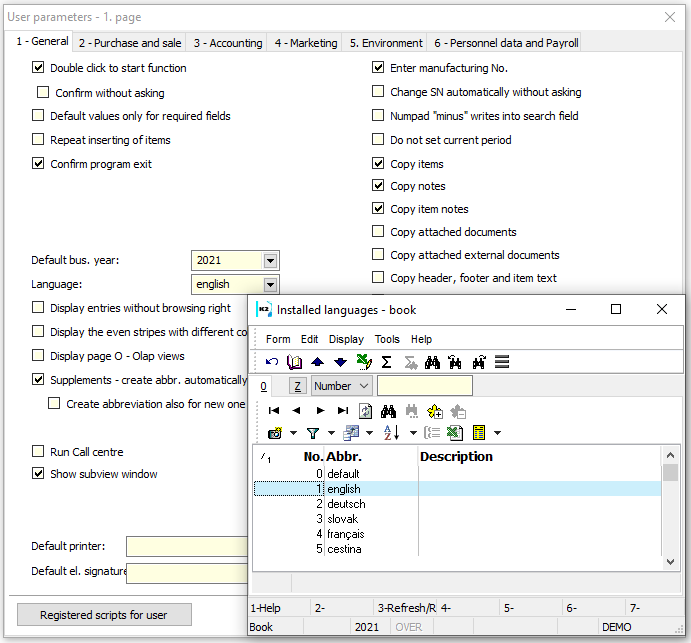Open the Language dropdown arrow
Screen dimensions: 691x643
pyautogui.click(x=270, y=285)
